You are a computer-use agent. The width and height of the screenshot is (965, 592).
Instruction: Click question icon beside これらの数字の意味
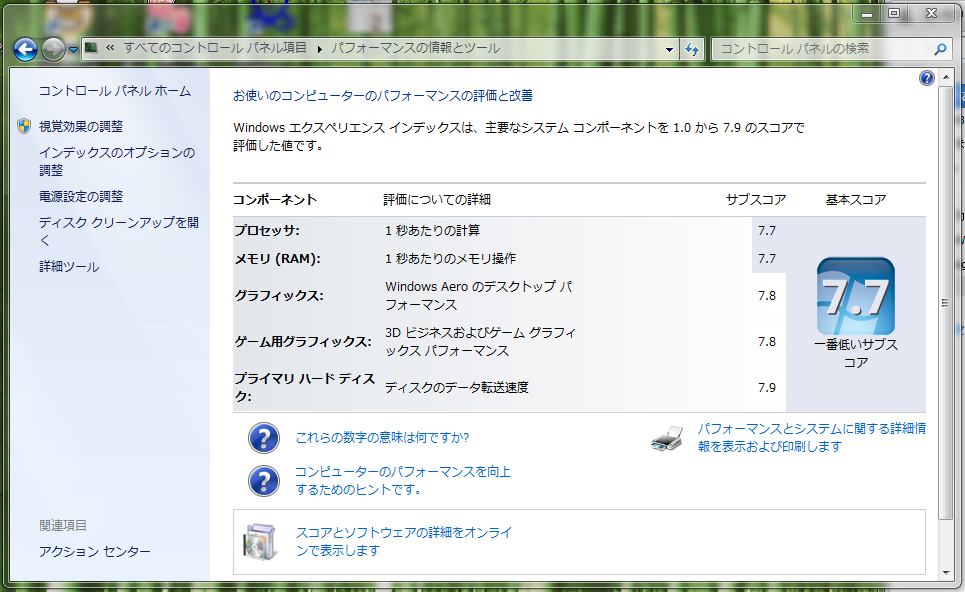tap(263, 438)
